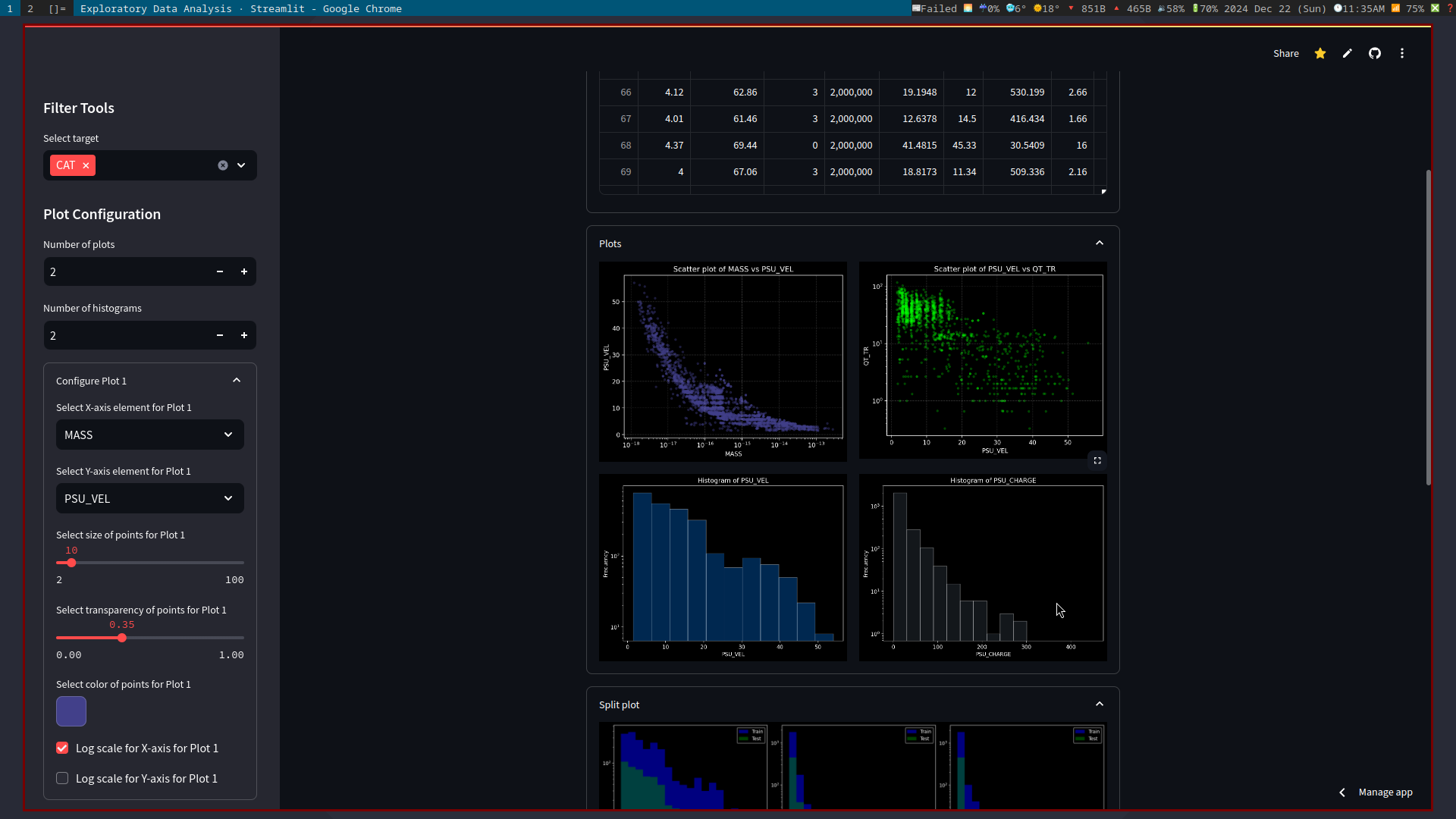Collapse the Split plot section

point(1099,704)
